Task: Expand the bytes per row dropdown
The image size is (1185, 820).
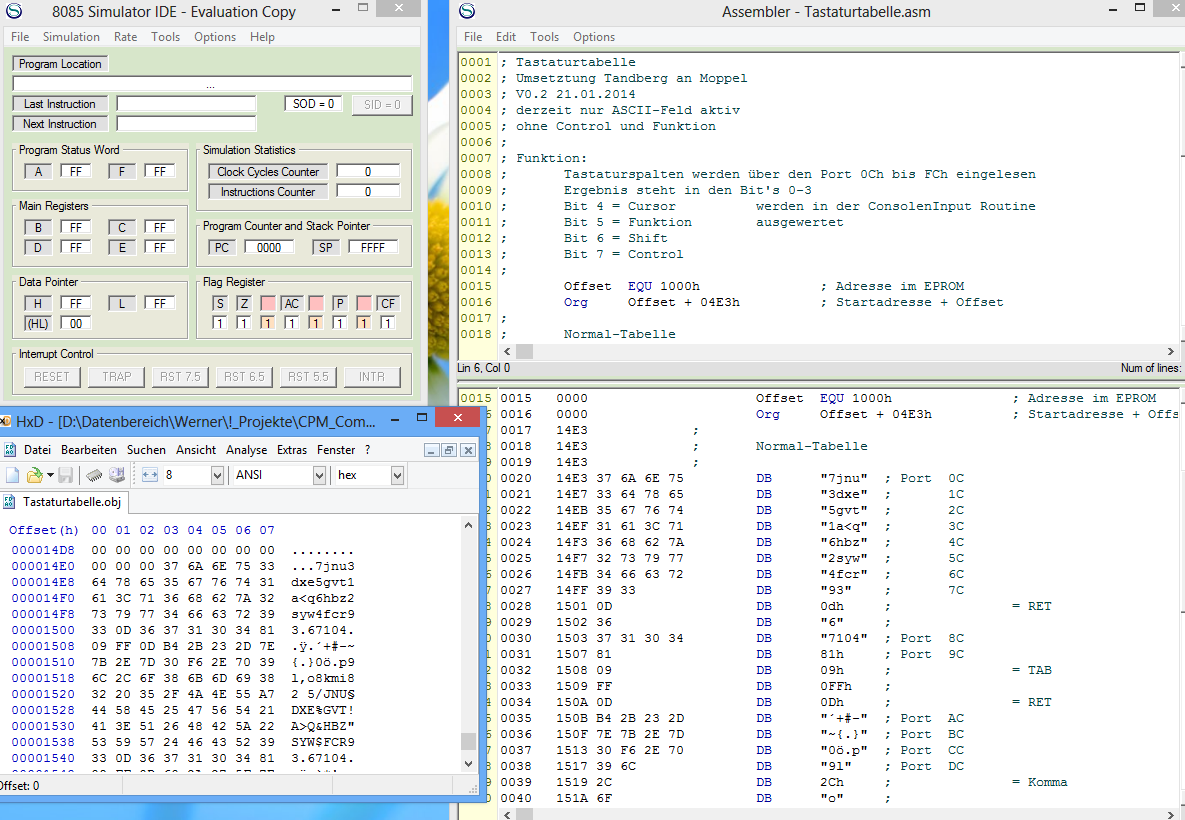Action: click(x=217, y=476)
